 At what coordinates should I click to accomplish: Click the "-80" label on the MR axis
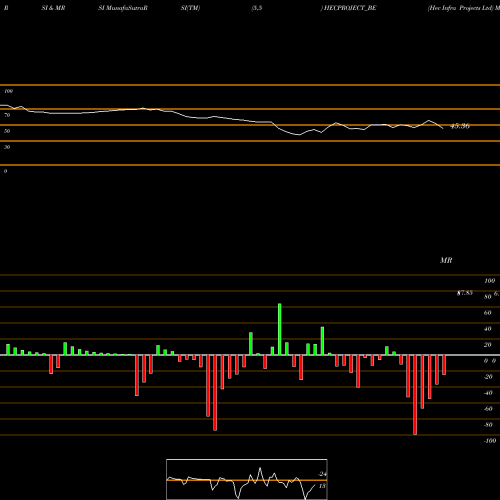point(488,425)
